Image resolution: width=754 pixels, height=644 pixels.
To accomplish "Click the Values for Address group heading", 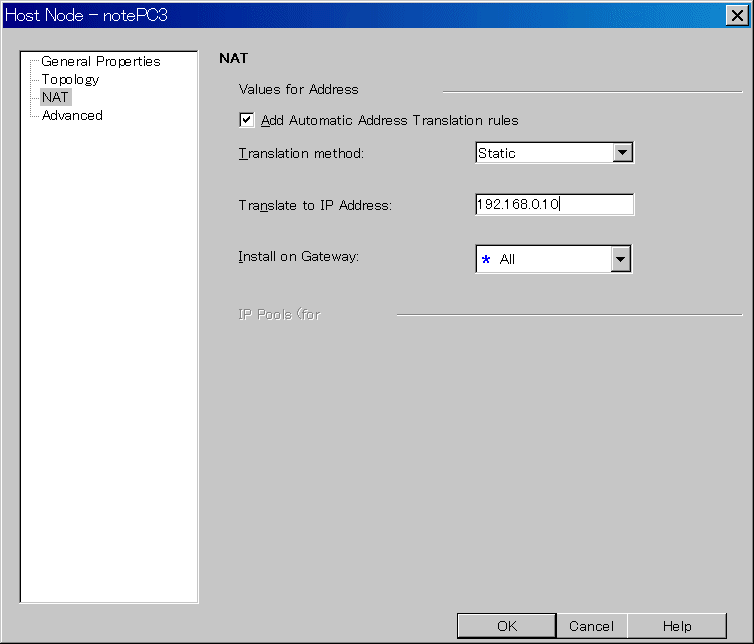I will pyautogui.click(x=298, y=90).
